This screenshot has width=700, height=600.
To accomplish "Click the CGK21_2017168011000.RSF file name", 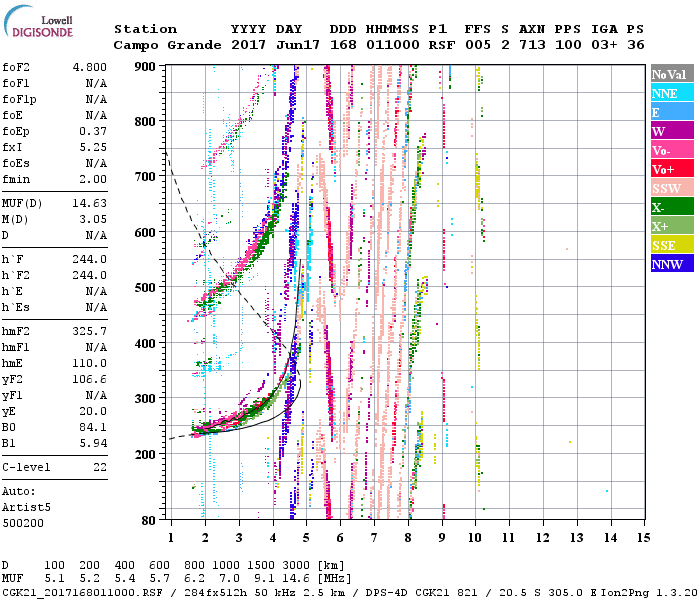I will pos(83,593).
